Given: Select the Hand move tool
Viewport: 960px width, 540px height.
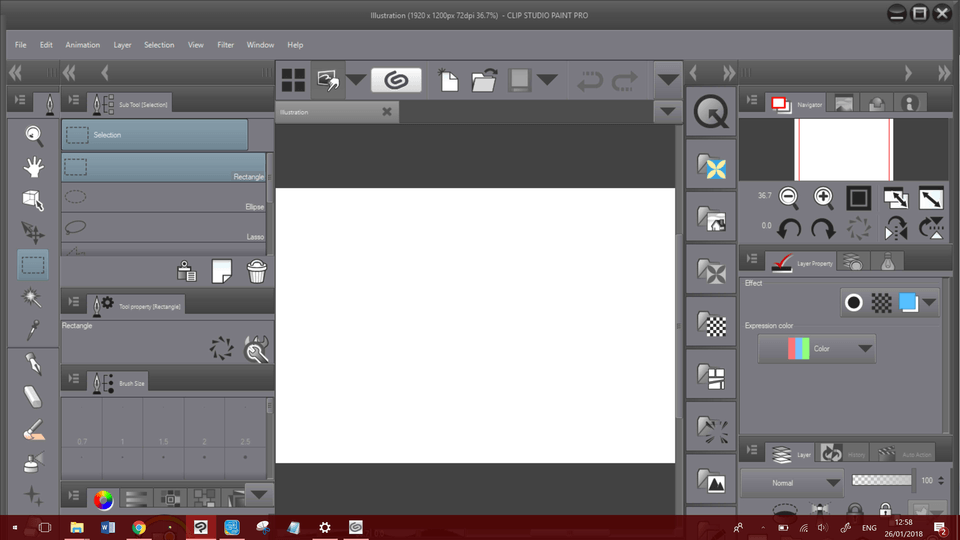Looking at the screenshot, I should (x=34, y=167).
